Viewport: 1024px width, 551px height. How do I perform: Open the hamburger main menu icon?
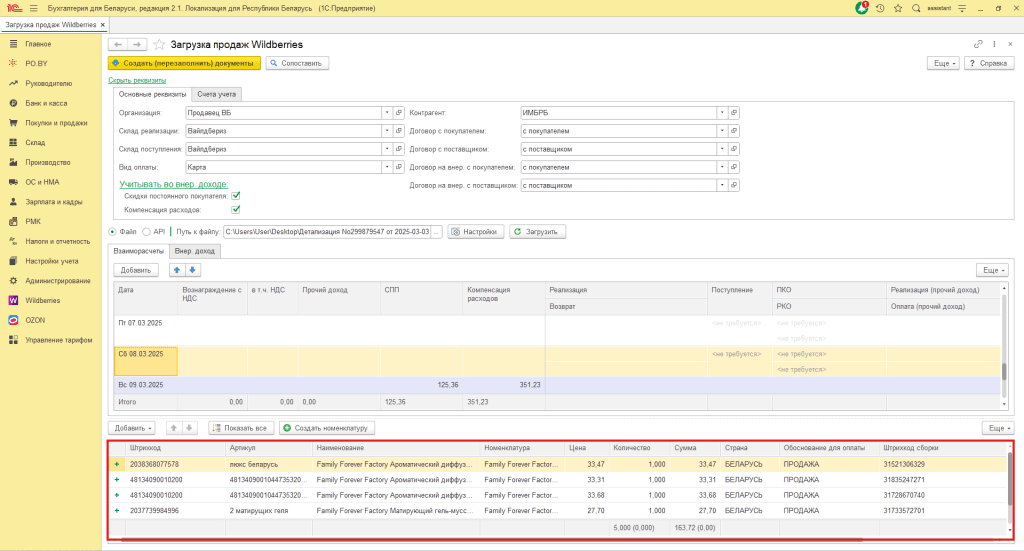pyautogui.click(x=33, y=8)
